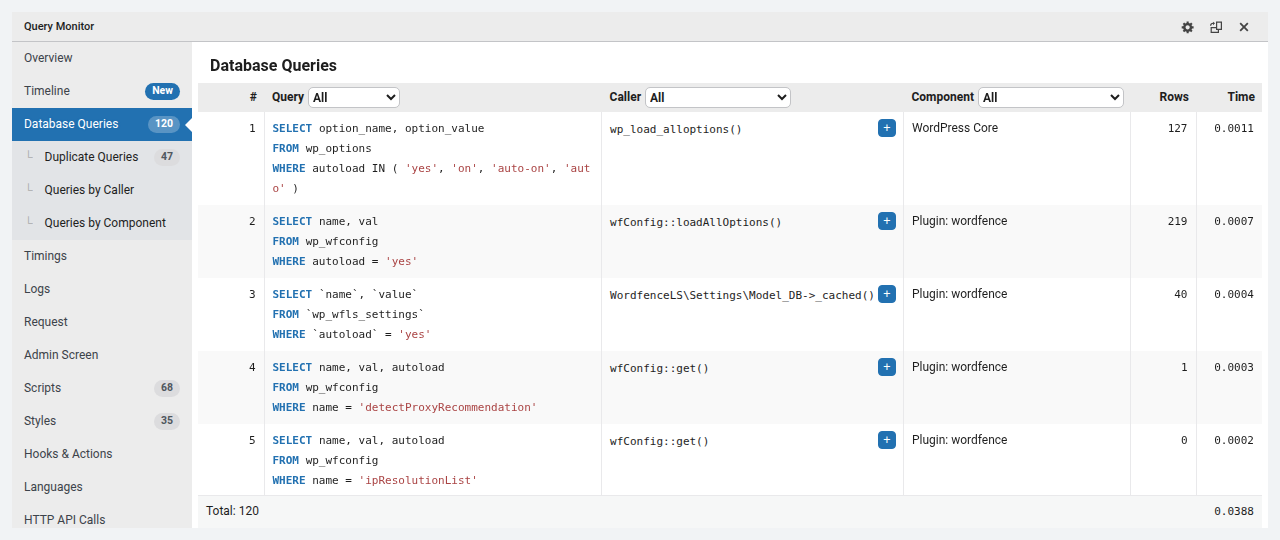
Task: Close the Query Monitor panel
Action: (x=1244, y=27)
